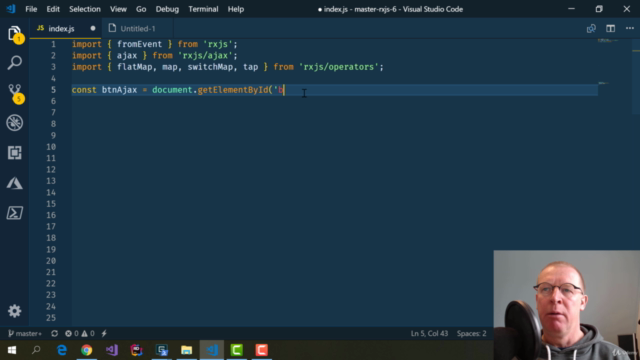Click fromEvent in the line 1 import

tap(139, 44)
